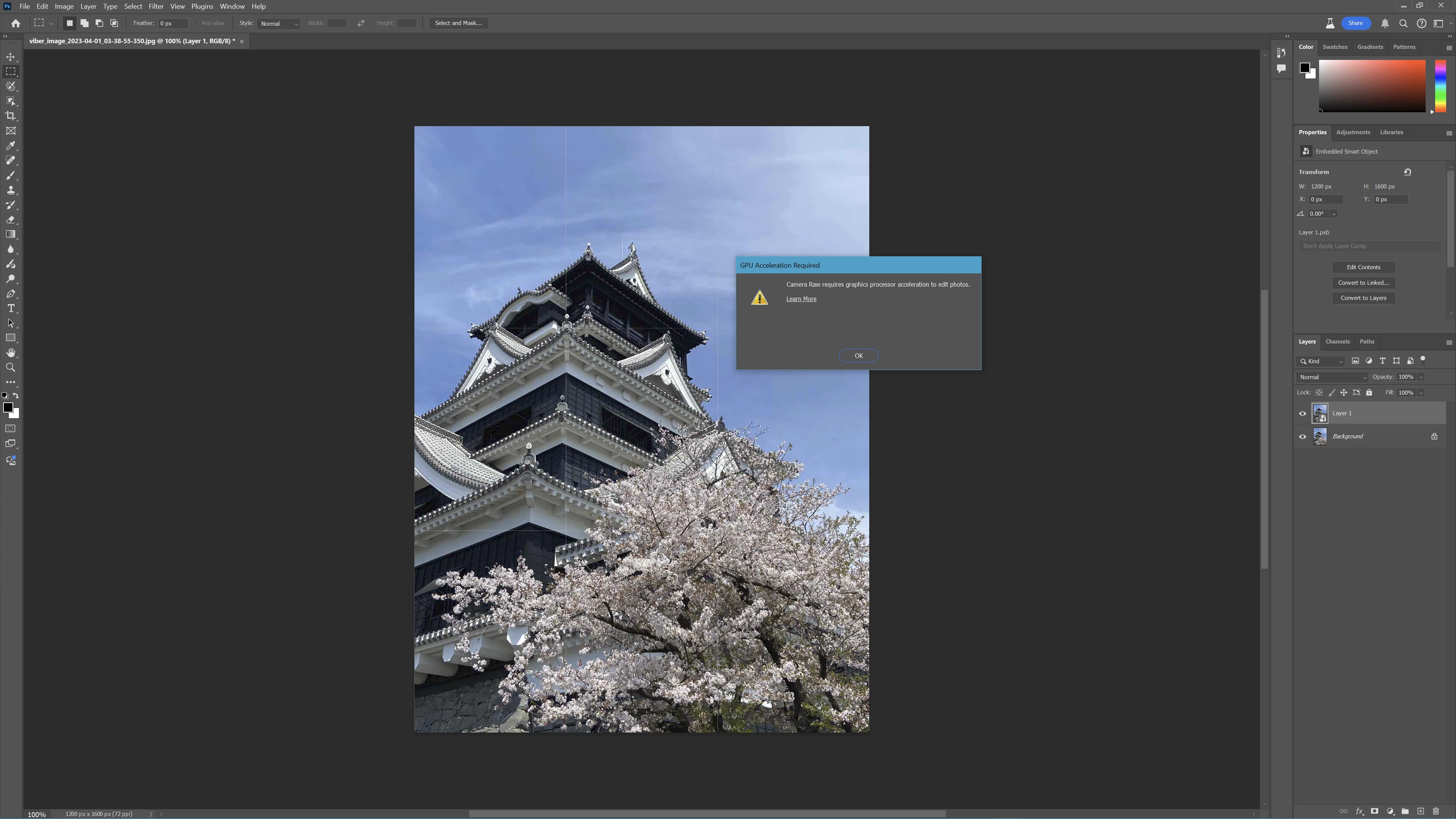Click the Delete layer trash icon
Image resolution: width=1456 pixels, height=819 pixels.
coord(1436,811)
